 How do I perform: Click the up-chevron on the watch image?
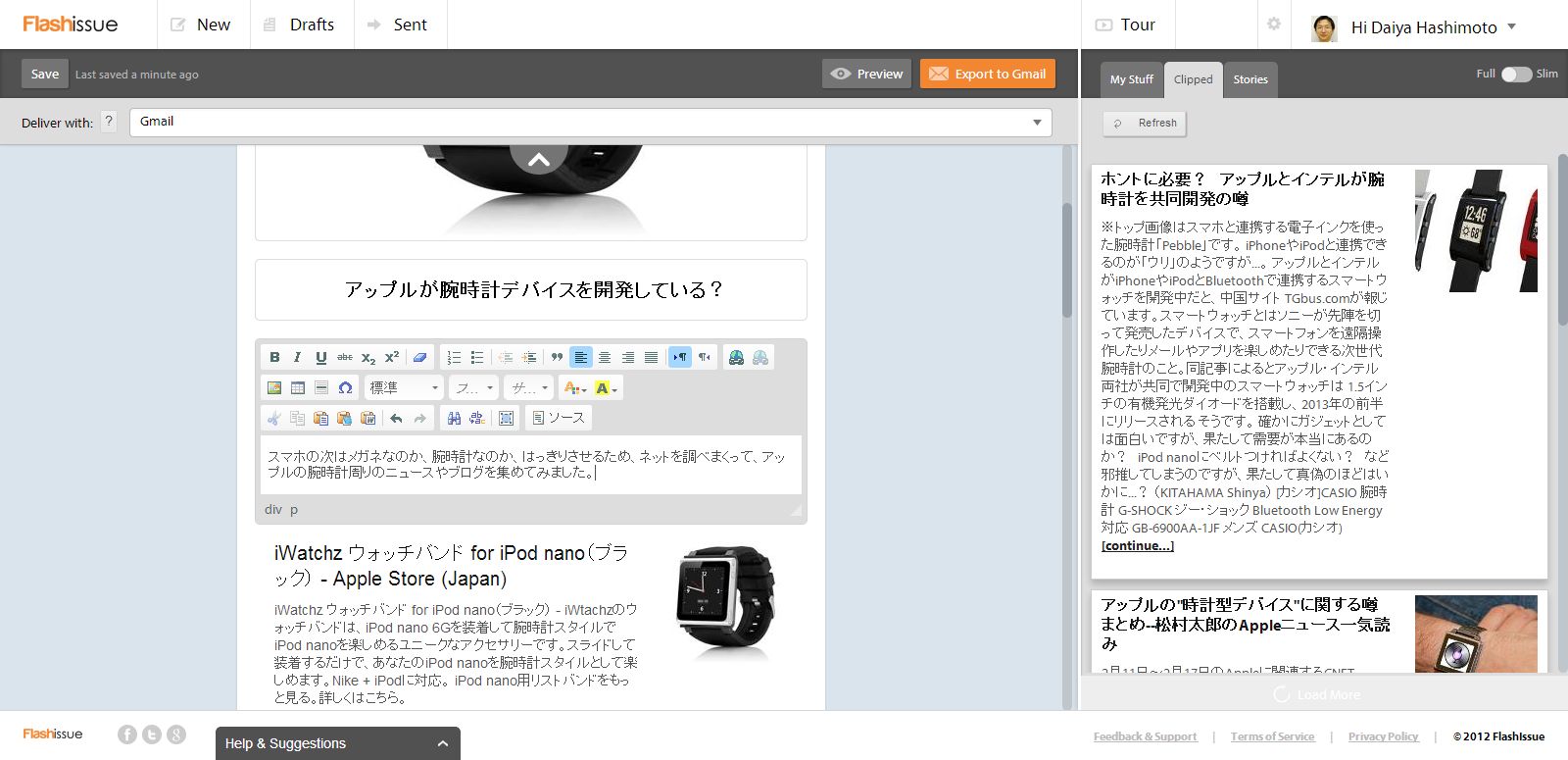click(x=539, y=158)
